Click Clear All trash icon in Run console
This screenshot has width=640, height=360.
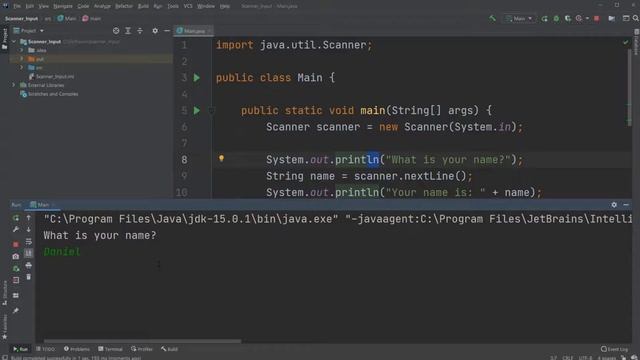pos(29,277)
